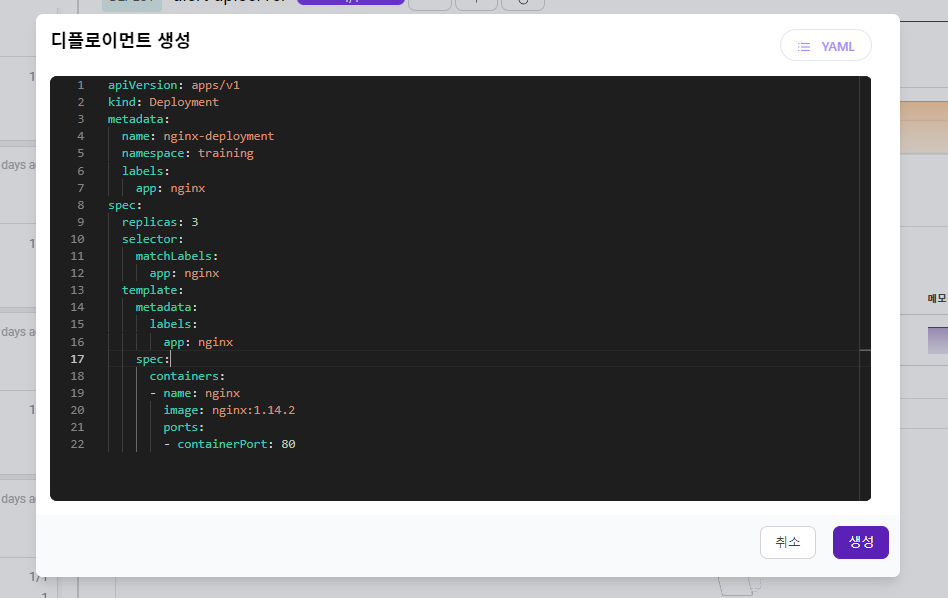Screen dimensions: 948x598
Task: Click 'app: nginx' on editor line 12
Action: click(x=184, y=273)
